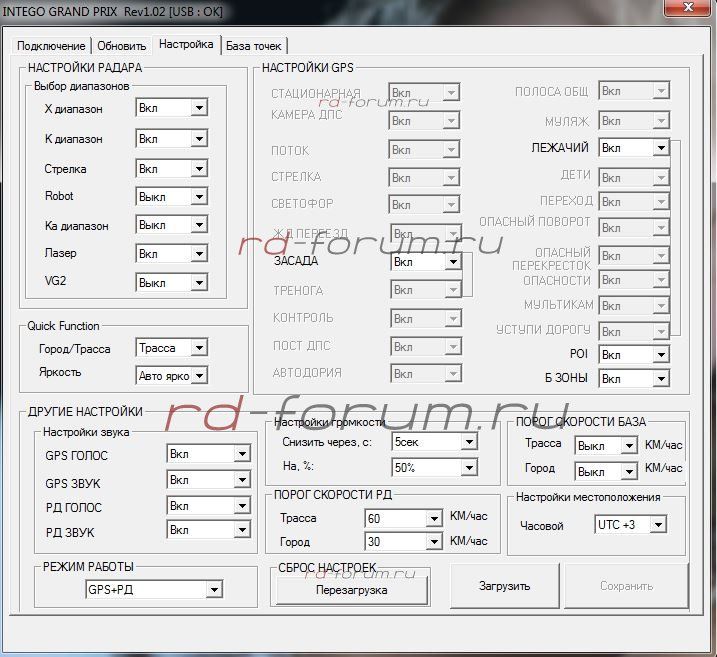
Task: Go to the База точек tab
Action: (254, 46)
